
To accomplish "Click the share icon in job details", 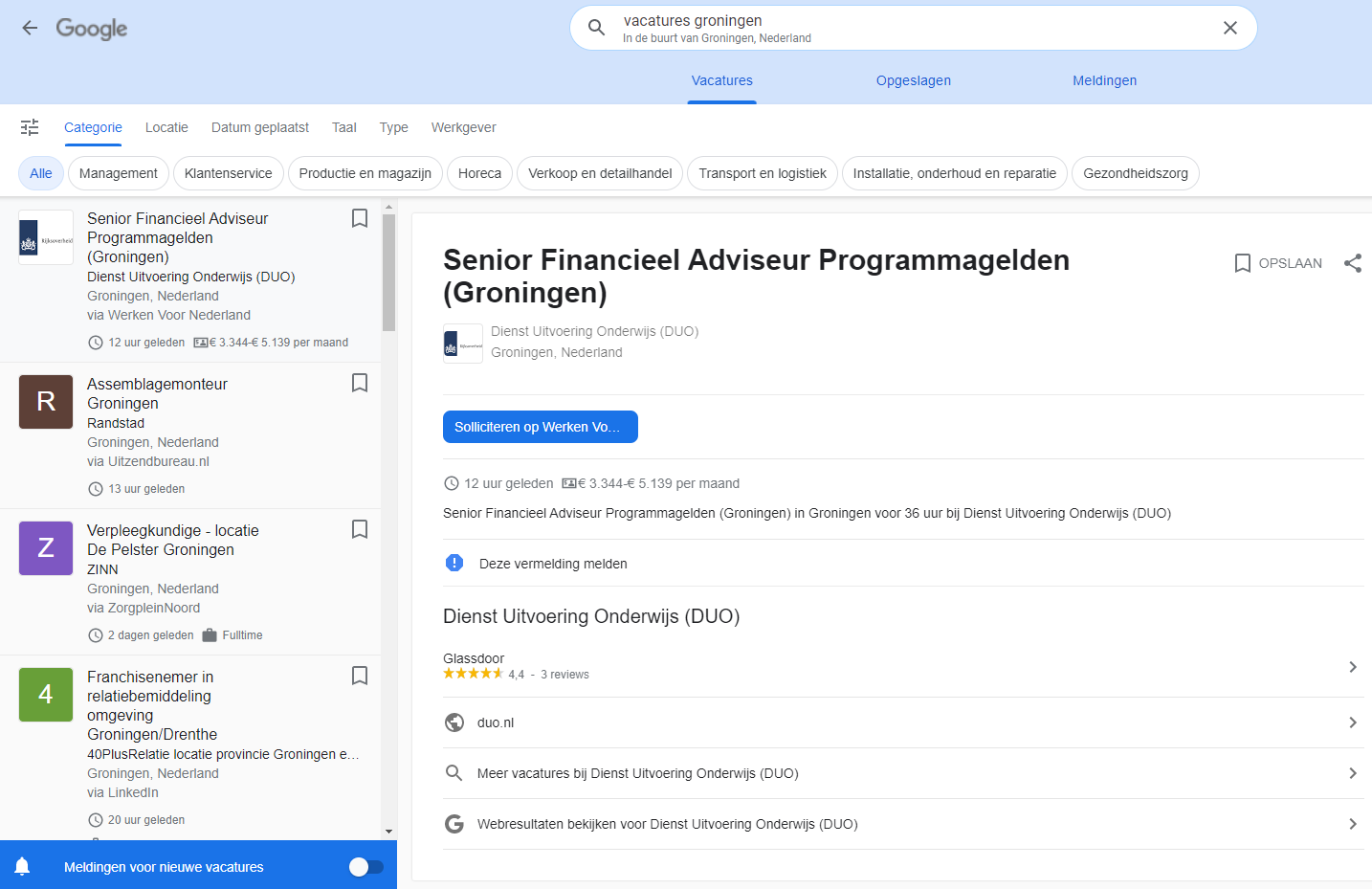I will click(x=1353, y=263).
